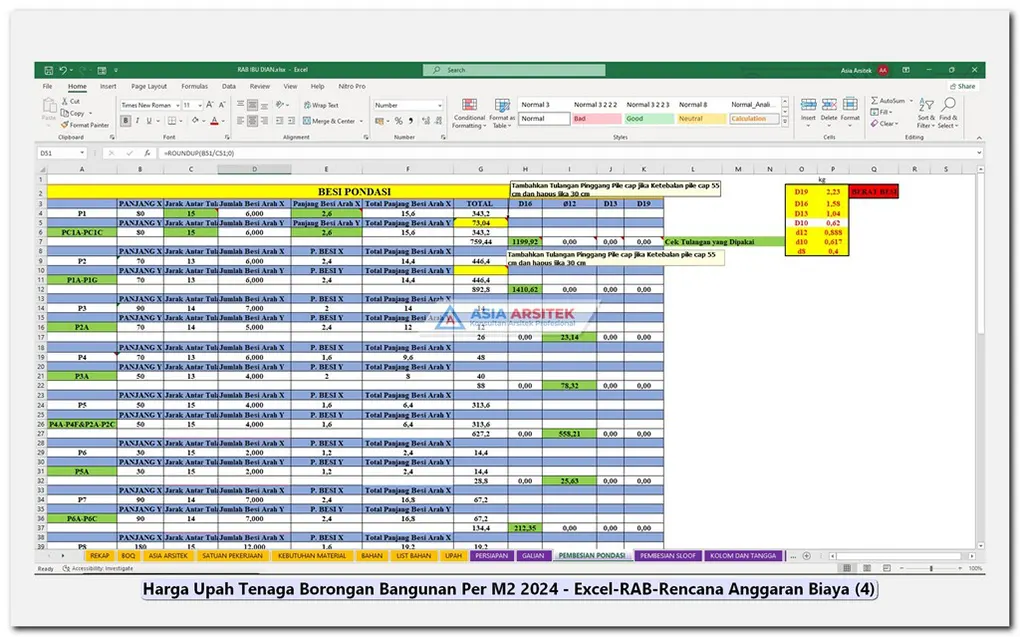The width and height of the screenshot is (1020, 637).
Task: Toggle underline formatting
Action: click(149, 121)
